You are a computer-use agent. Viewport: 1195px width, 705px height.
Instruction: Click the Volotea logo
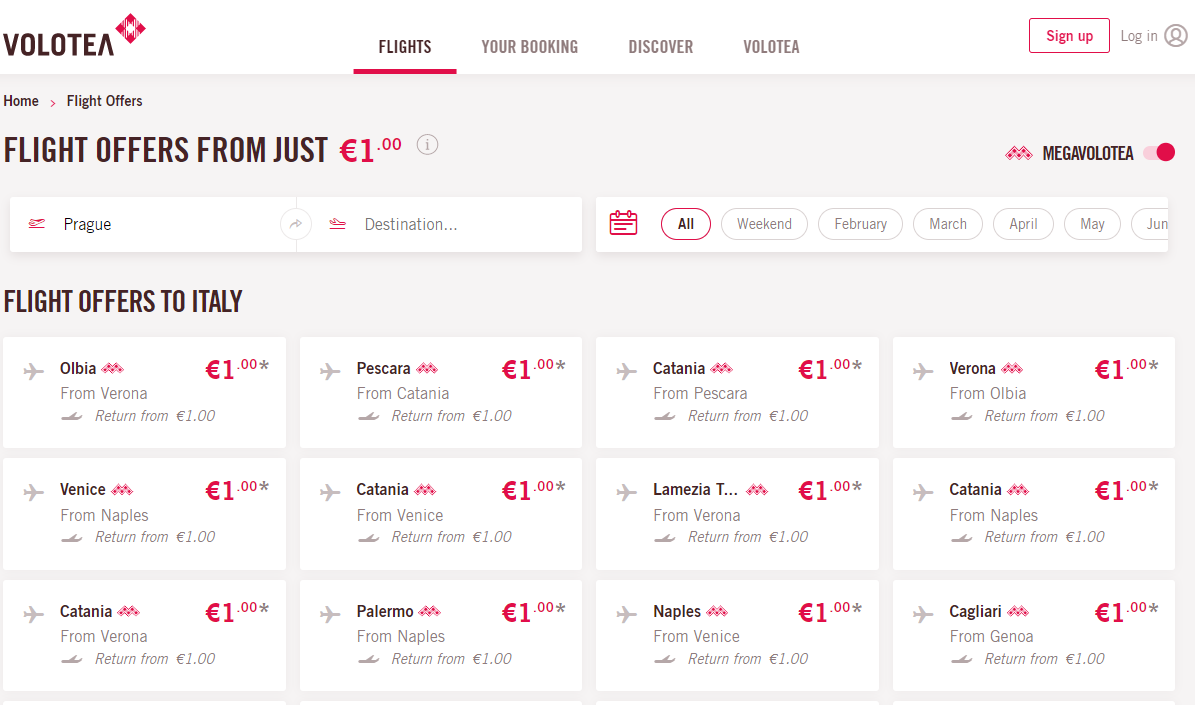point(74,35)
